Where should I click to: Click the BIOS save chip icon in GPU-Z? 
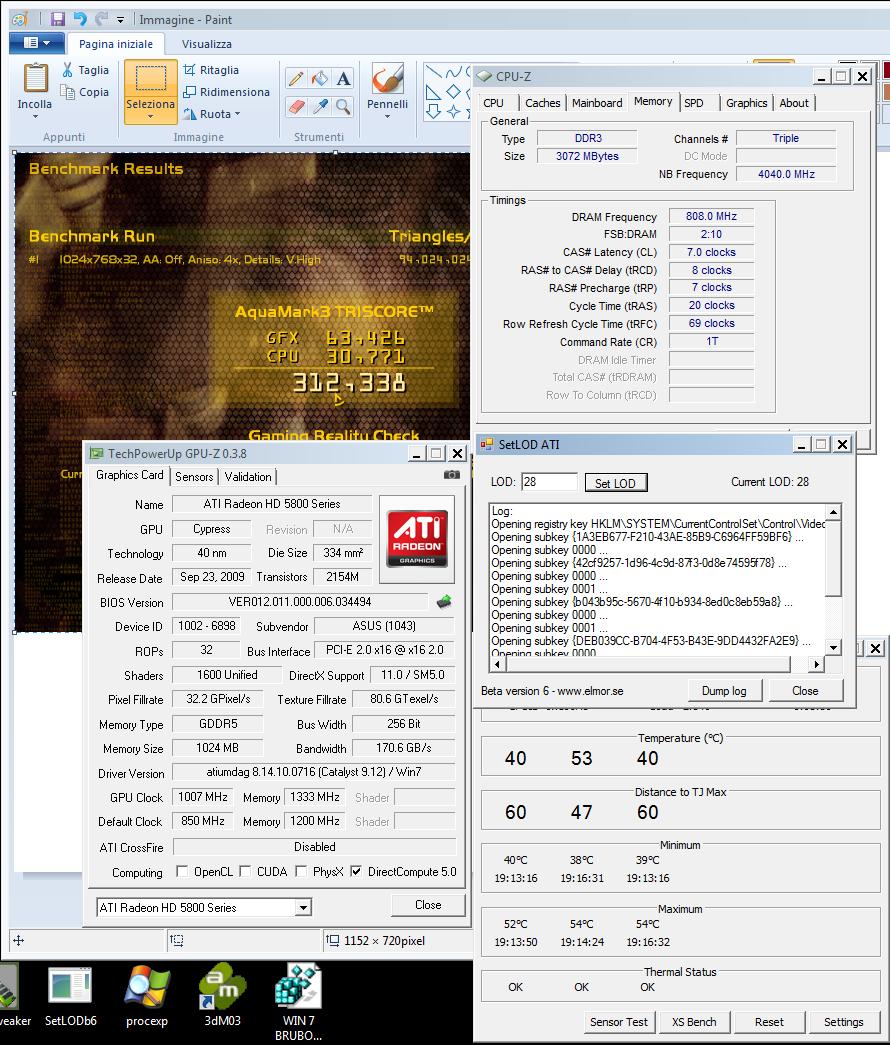(x=444, y=602)
